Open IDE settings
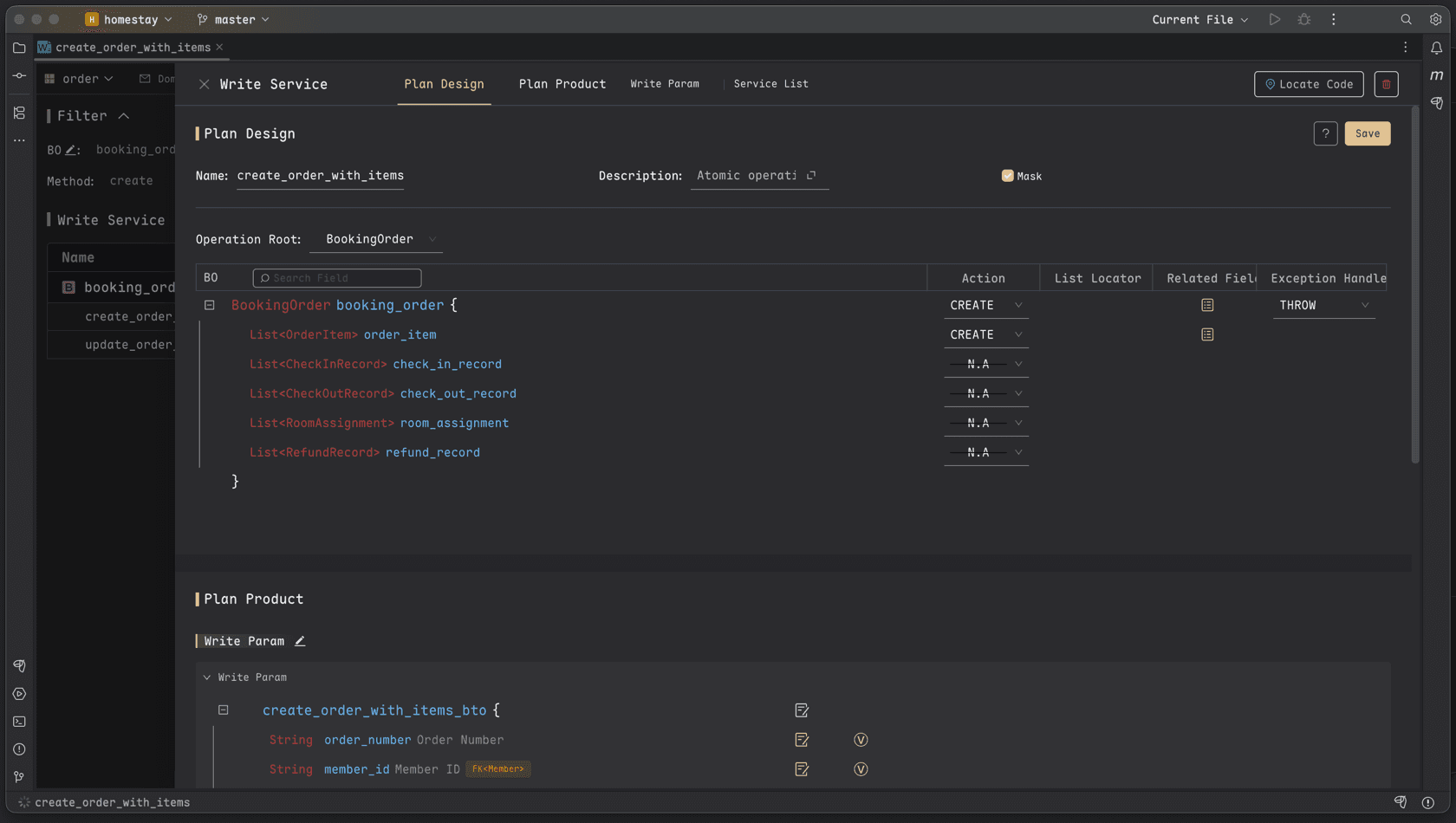This screenshot has height=823, width=1456. tap(1436, 18)
